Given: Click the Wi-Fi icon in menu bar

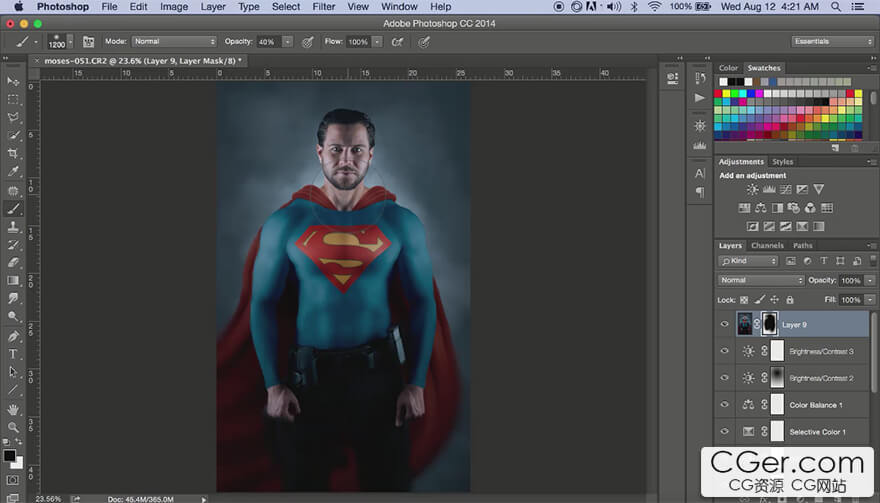Looking at the screenshot, I should (654, 7).
